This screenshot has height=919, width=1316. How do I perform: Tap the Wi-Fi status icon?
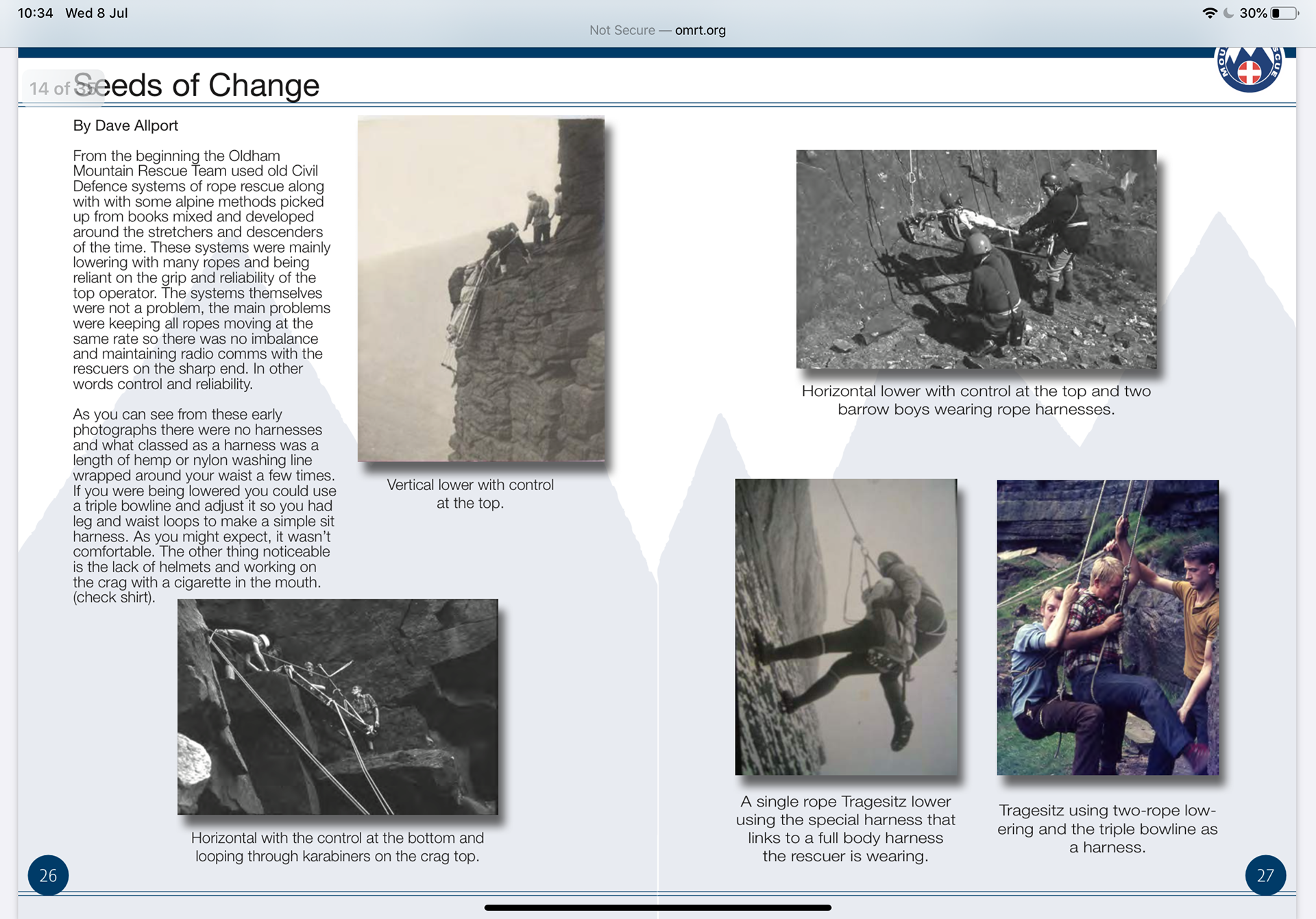[1210, 13]
